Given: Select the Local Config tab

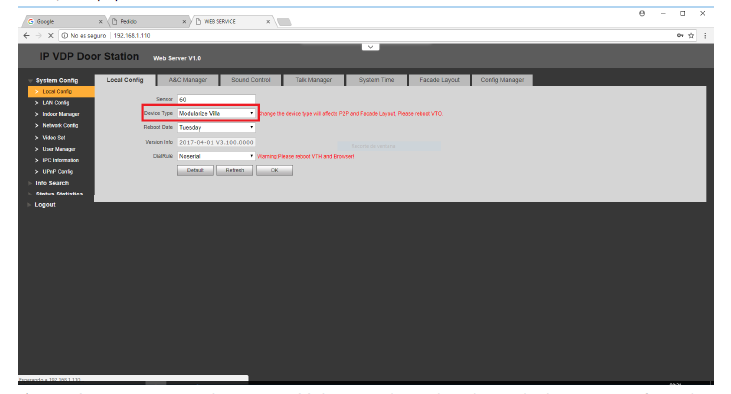Looking at the screenshot, I should (125, 80).
